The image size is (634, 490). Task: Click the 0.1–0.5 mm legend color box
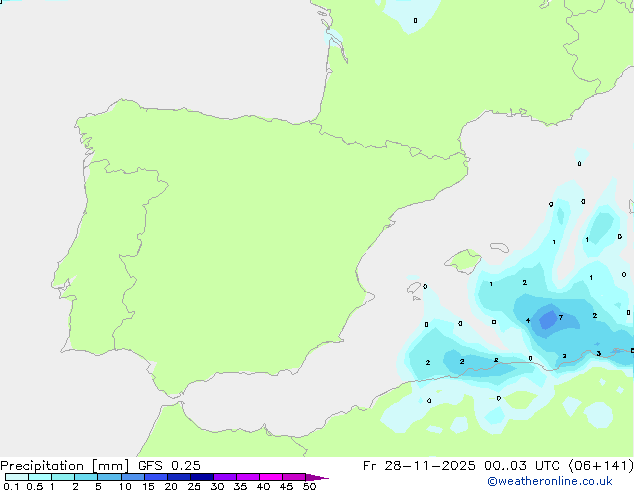tap(17, 477)
